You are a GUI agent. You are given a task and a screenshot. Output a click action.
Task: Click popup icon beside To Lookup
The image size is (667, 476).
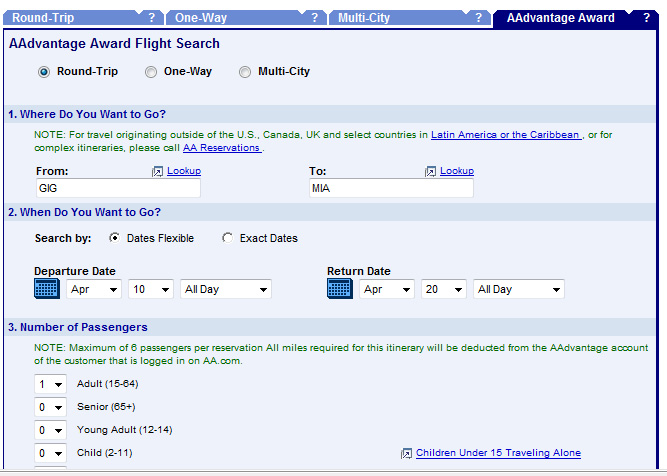(430, 171)
